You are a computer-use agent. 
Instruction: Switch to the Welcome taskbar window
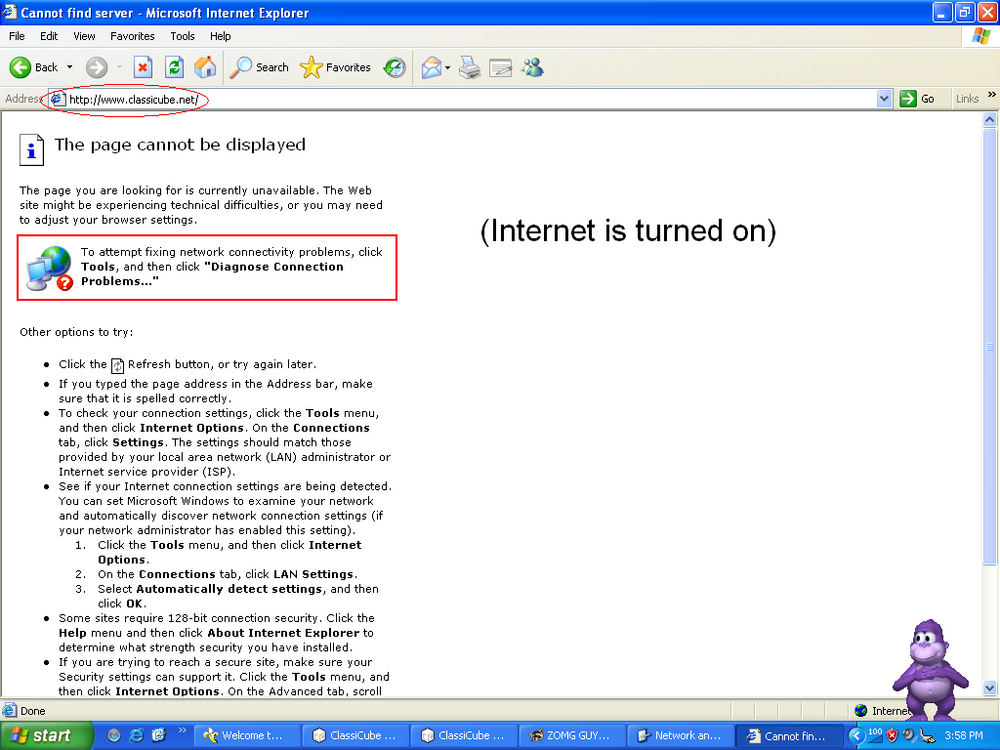(x=245, y=735)
